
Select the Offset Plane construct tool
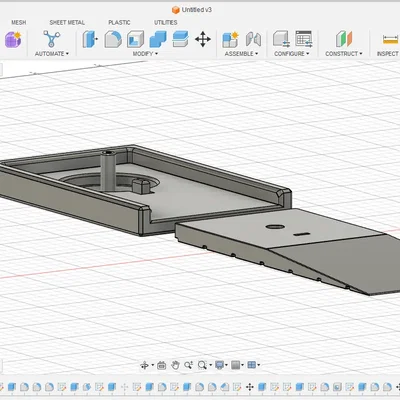(344, 39)
